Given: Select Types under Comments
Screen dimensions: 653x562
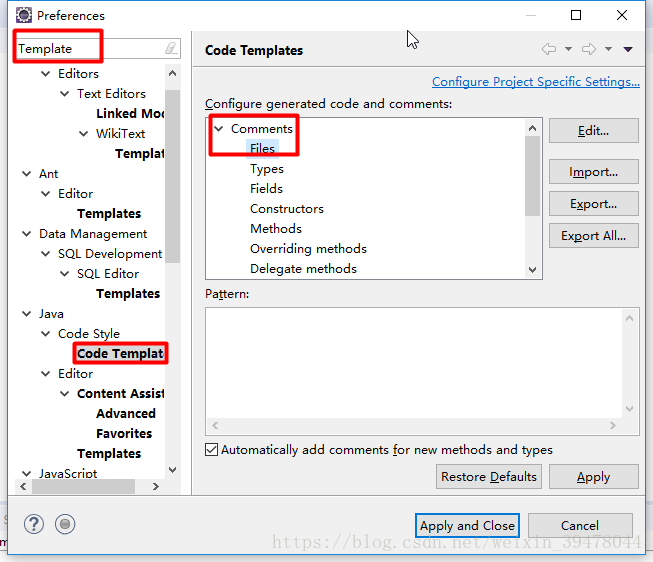Looking at the screenshot, I should coord(267,169).
